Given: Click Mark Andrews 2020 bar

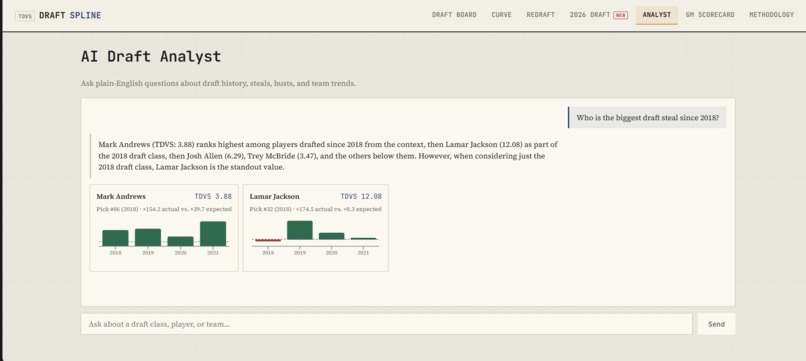Looking at the screenshot, I should coord(180,241).
